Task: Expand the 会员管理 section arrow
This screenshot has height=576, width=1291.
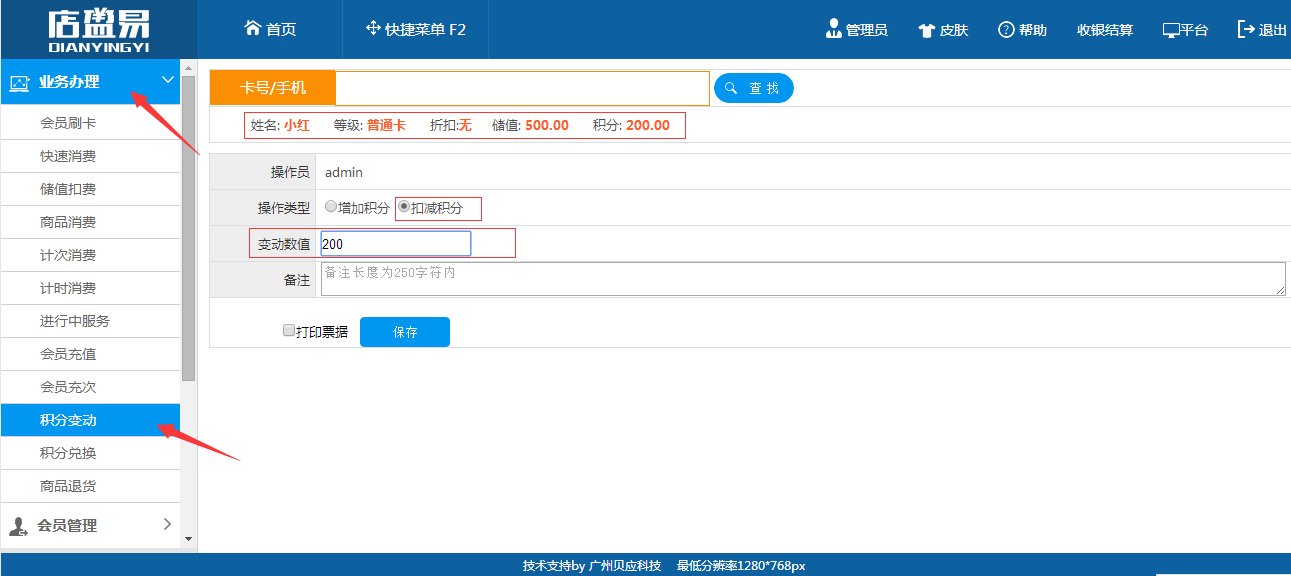Action: [167, 524]
